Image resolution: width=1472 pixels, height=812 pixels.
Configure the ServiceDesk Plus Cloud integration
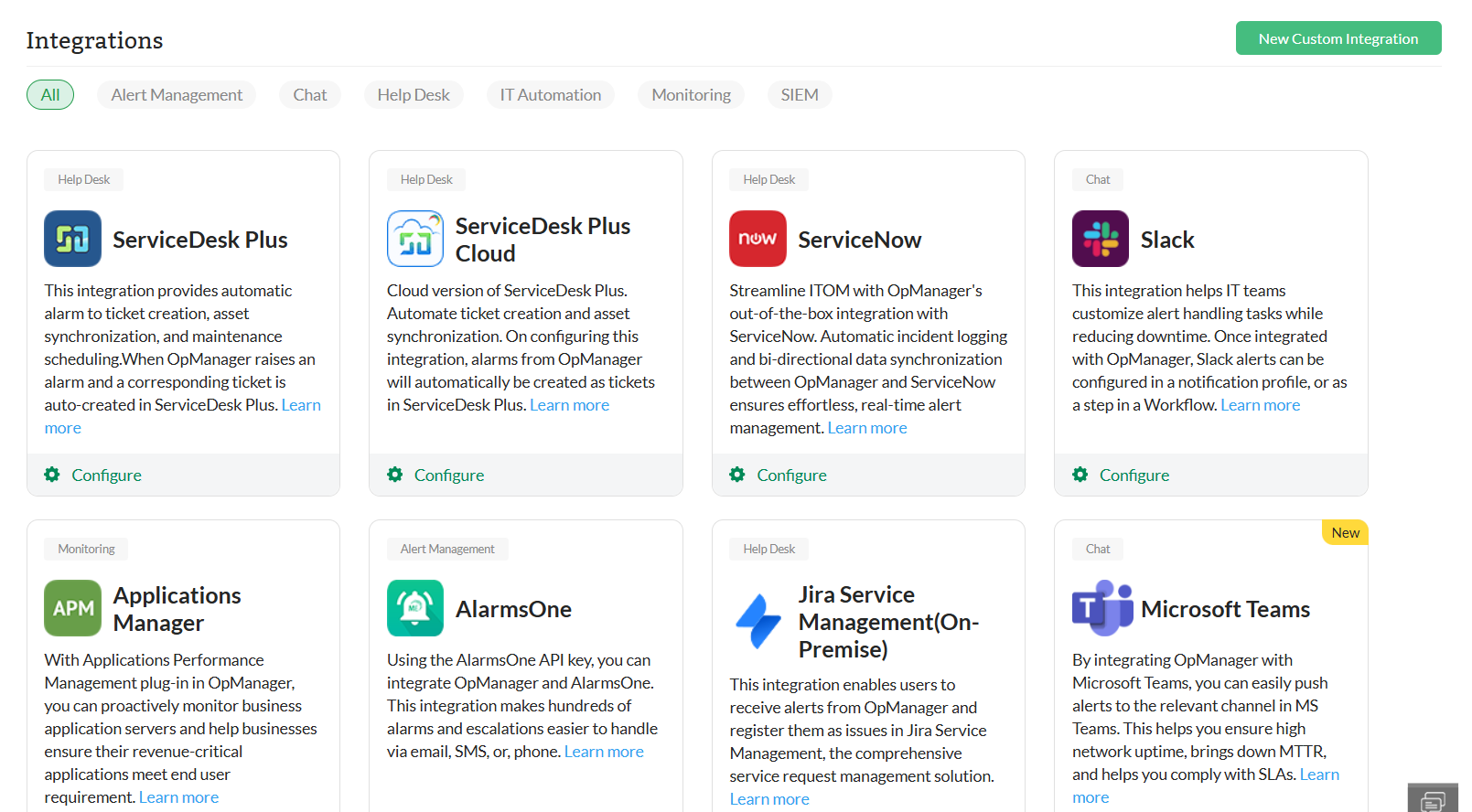(449, 475)
